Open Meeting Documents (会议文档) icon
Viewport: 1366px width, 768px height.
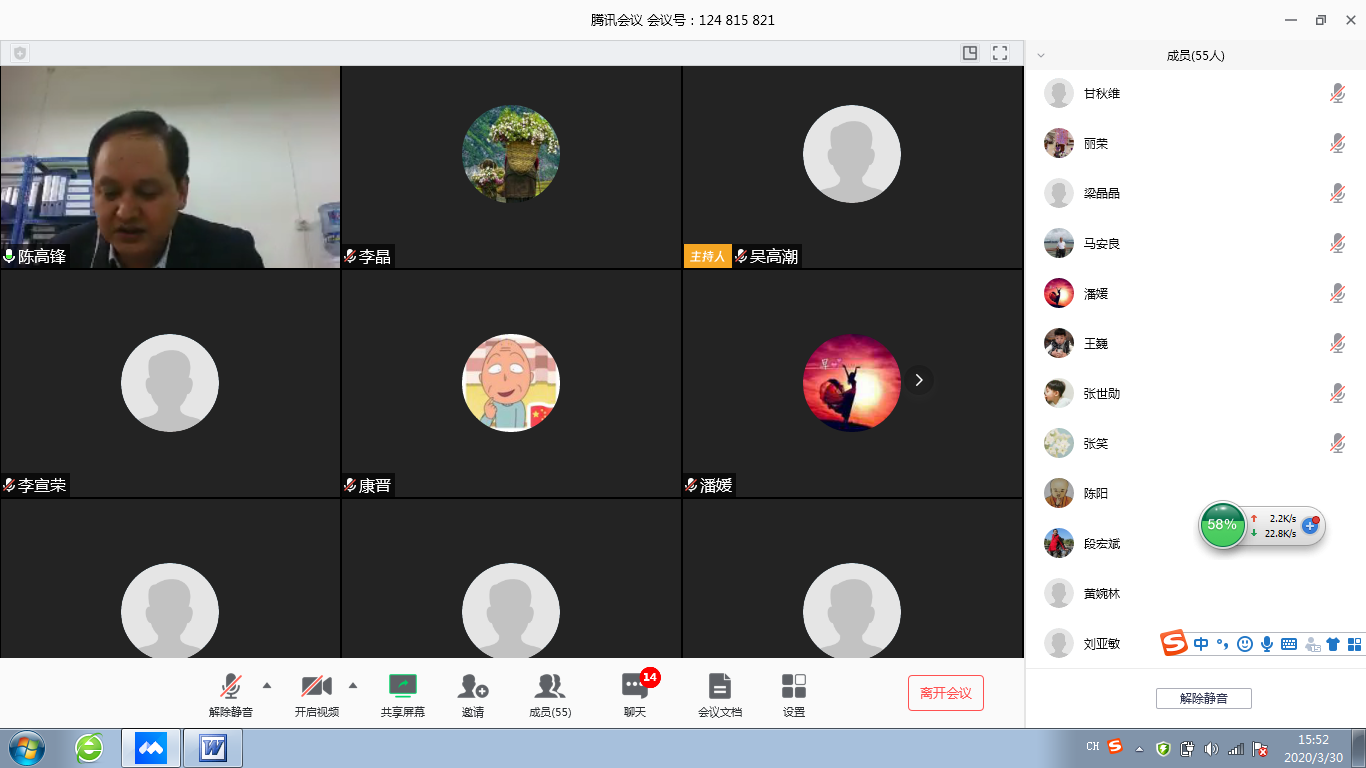[719, 686]
